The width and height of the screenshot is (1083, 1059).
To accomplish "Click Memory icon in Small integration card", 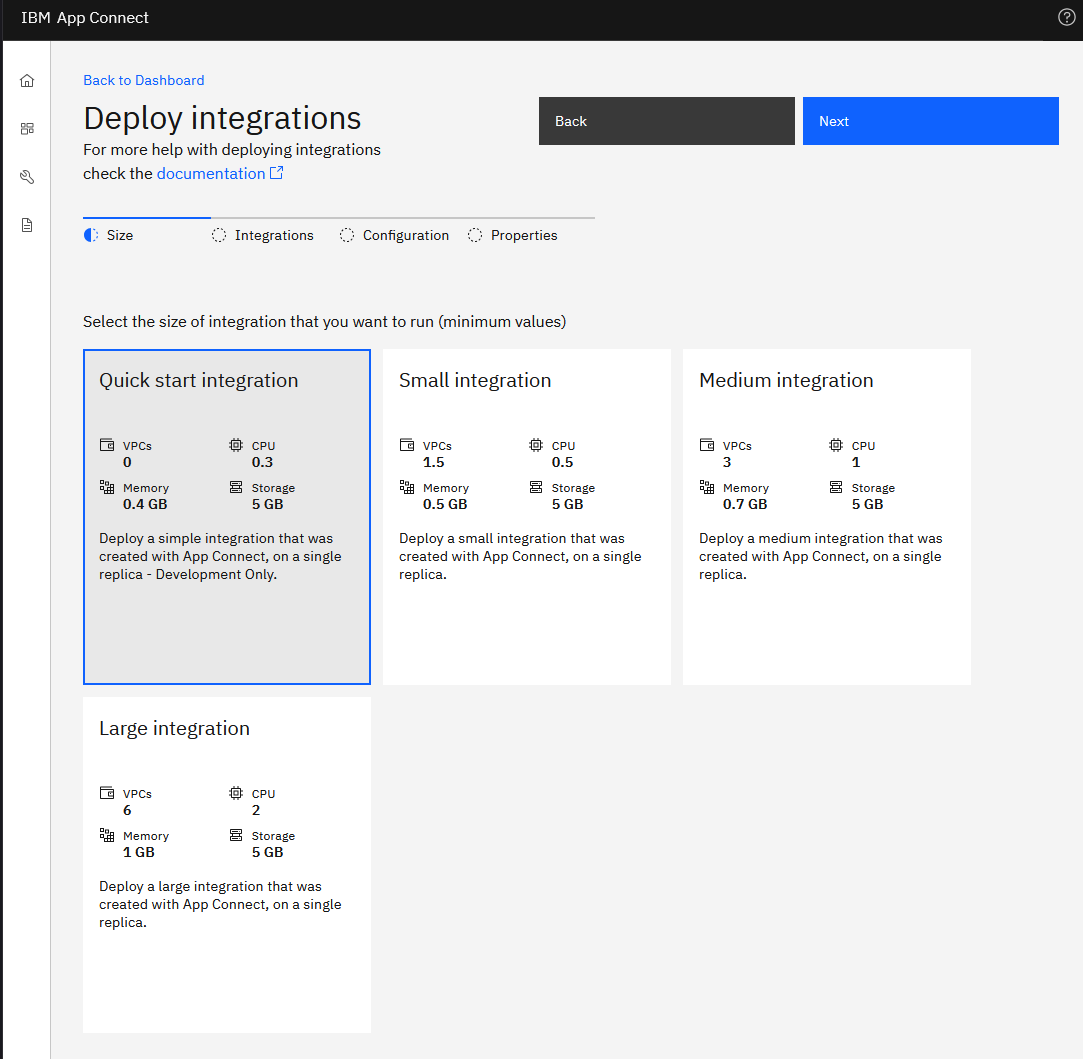I will (x=407, y=487).
